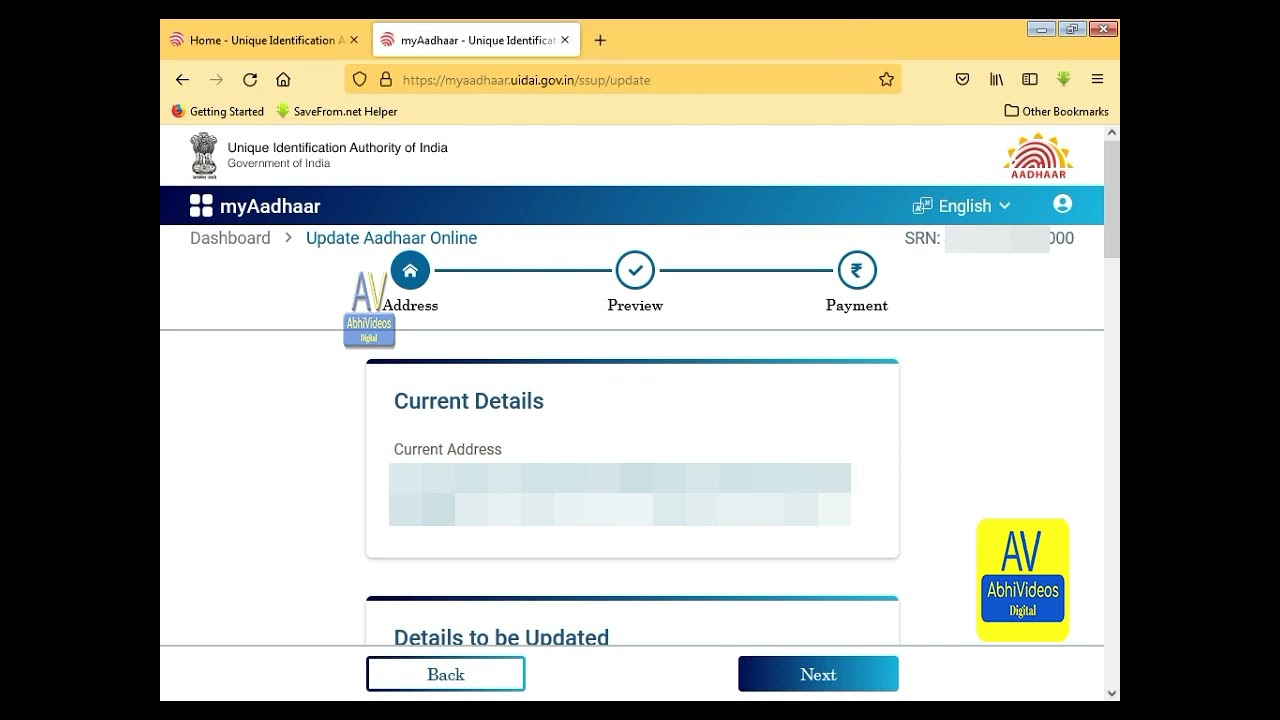
Task: Open the Getting Started bookmark
Action: (218, 112)
